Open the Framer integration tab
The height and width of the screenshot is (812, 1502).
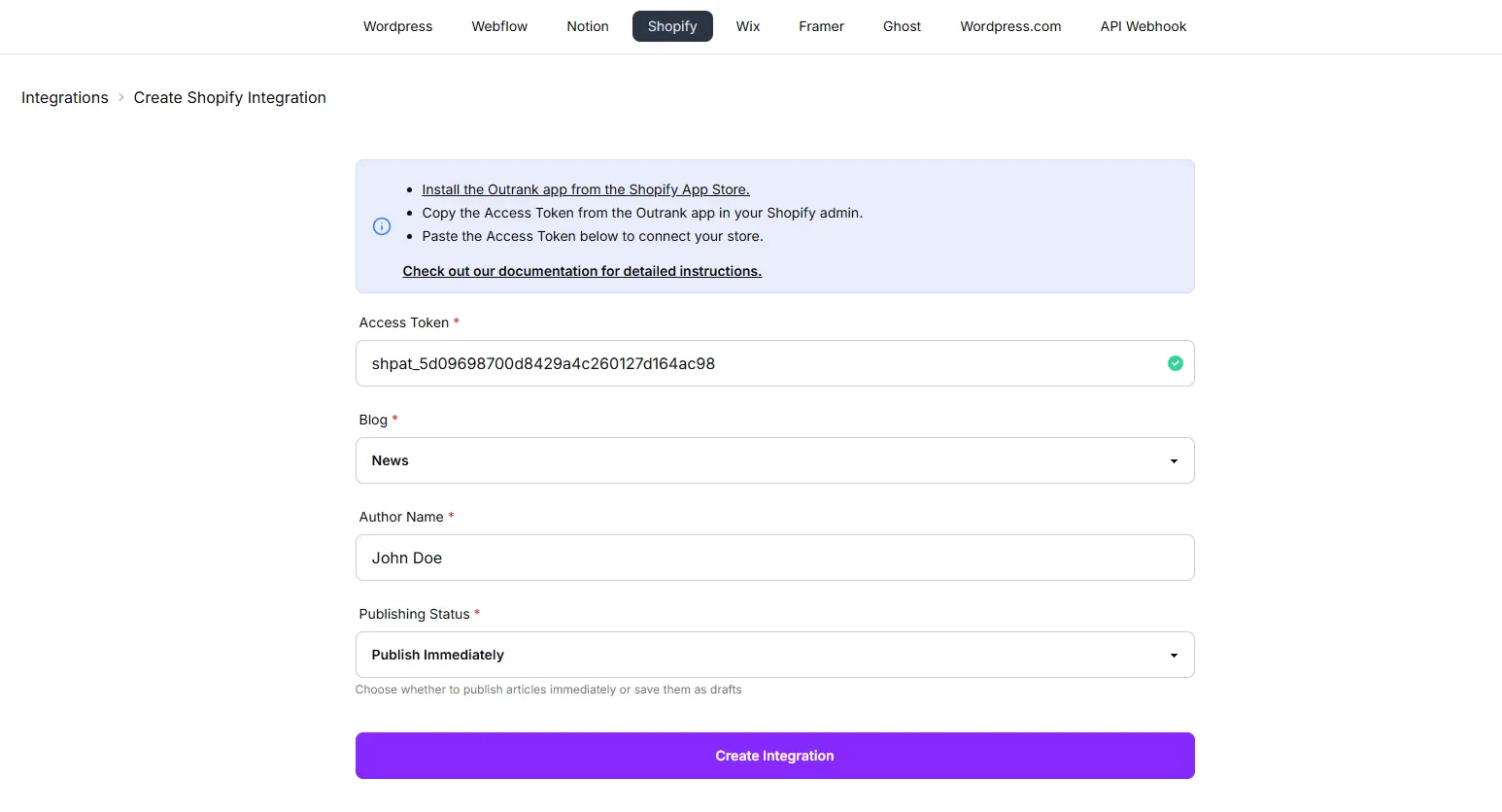[821, 26]
